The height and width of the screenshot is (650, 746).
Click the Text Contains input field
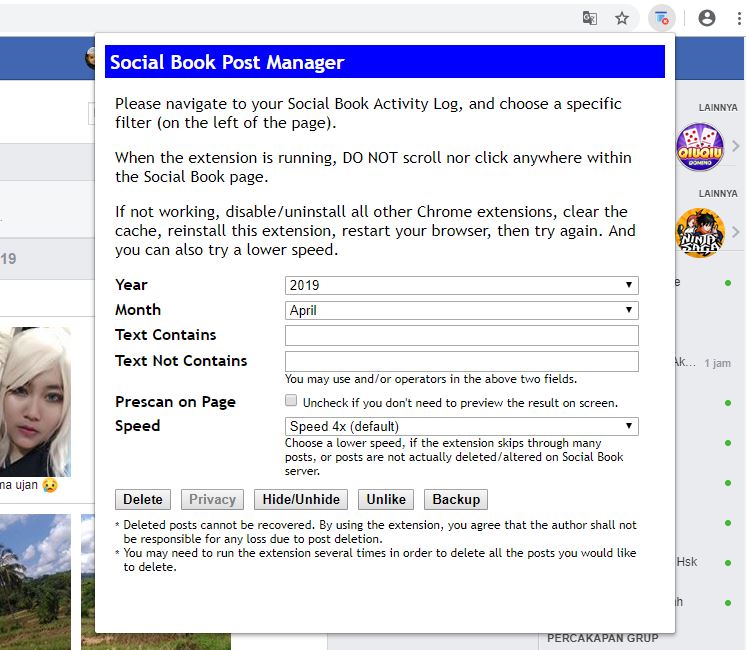(461, 335)
